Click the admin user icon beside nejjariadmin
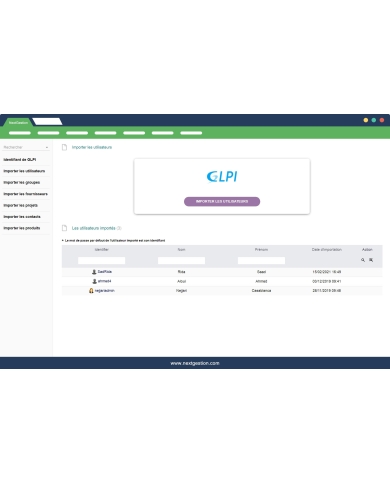This screenshot has width=390, height=484. tap(91, 291)
